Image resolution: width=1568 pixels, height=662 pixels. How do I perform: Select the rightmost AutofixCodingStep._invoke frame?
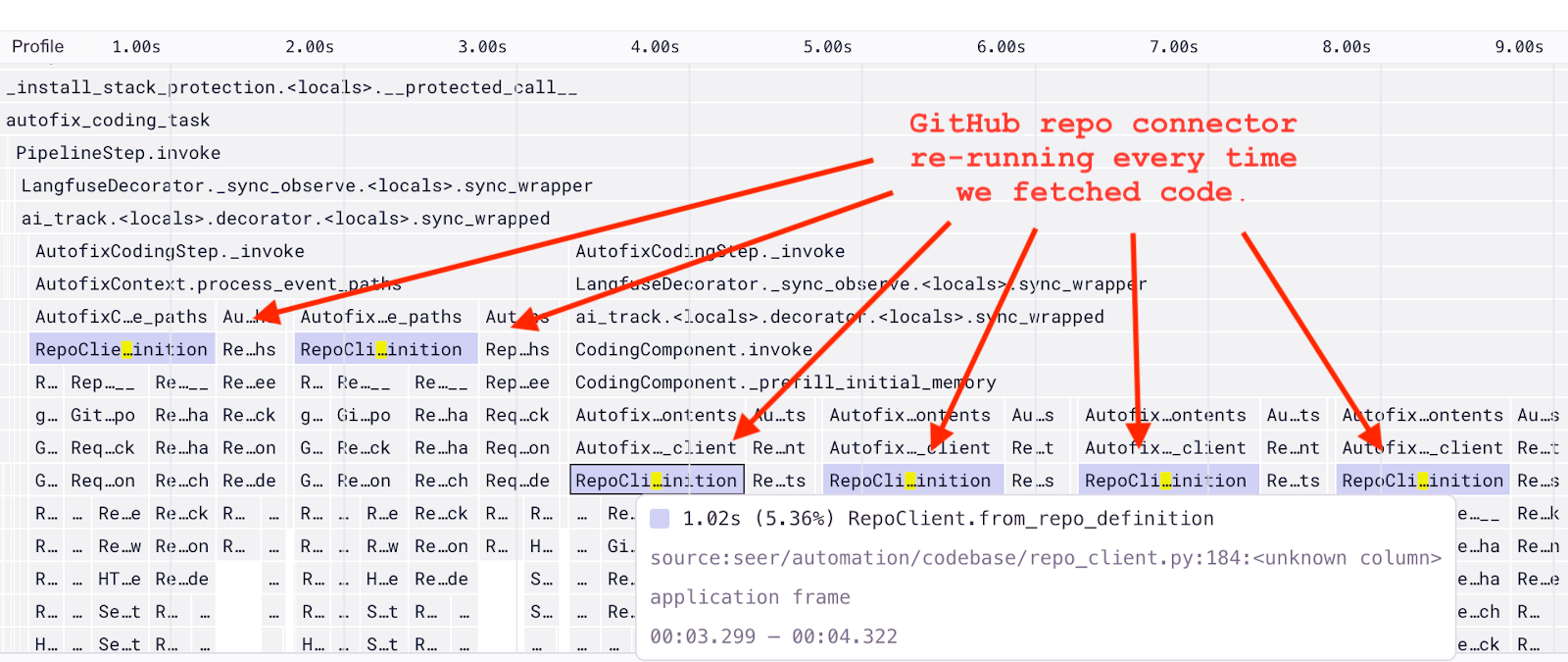(710, 251)
